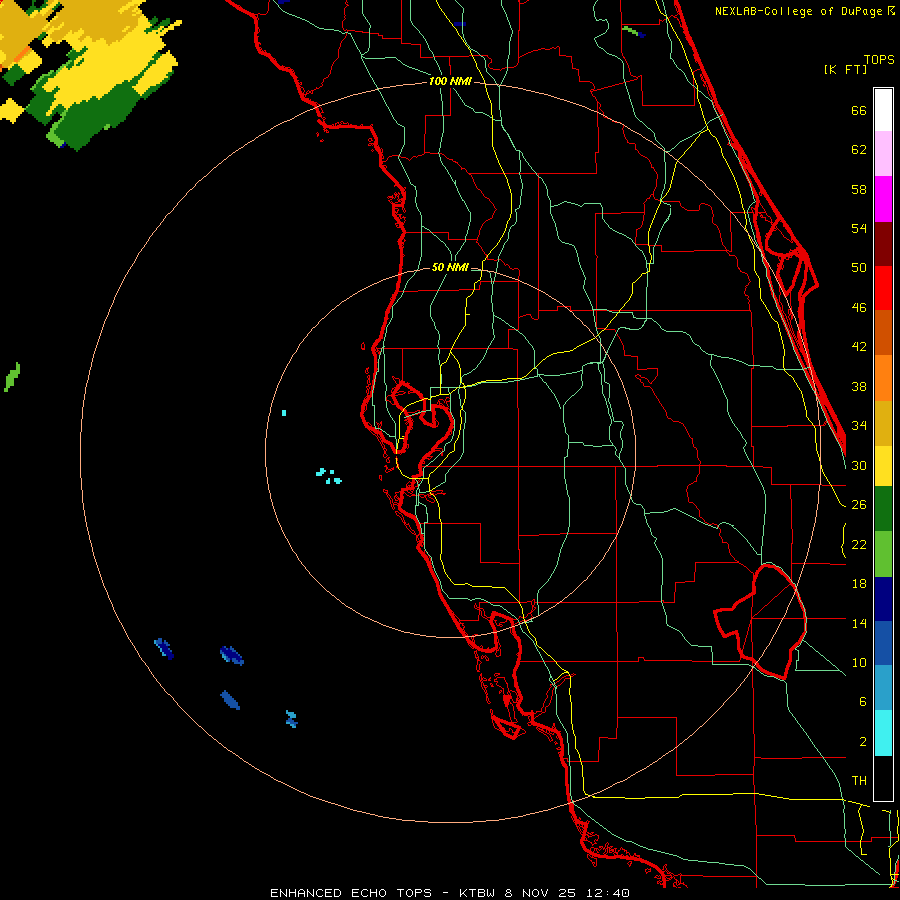Pick the burnt orange legend swatch
The width and height of the screenshot is (900, 900).
[883, 333]
